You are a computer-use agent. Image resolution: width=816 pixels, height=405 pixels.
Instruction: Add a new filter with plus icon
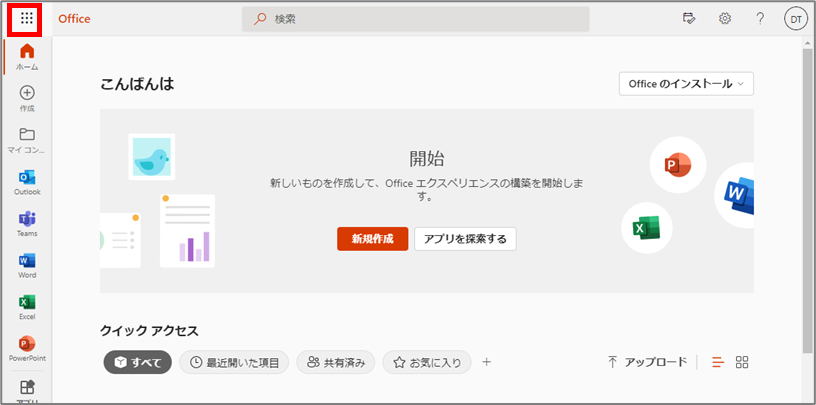coord(486,362)
